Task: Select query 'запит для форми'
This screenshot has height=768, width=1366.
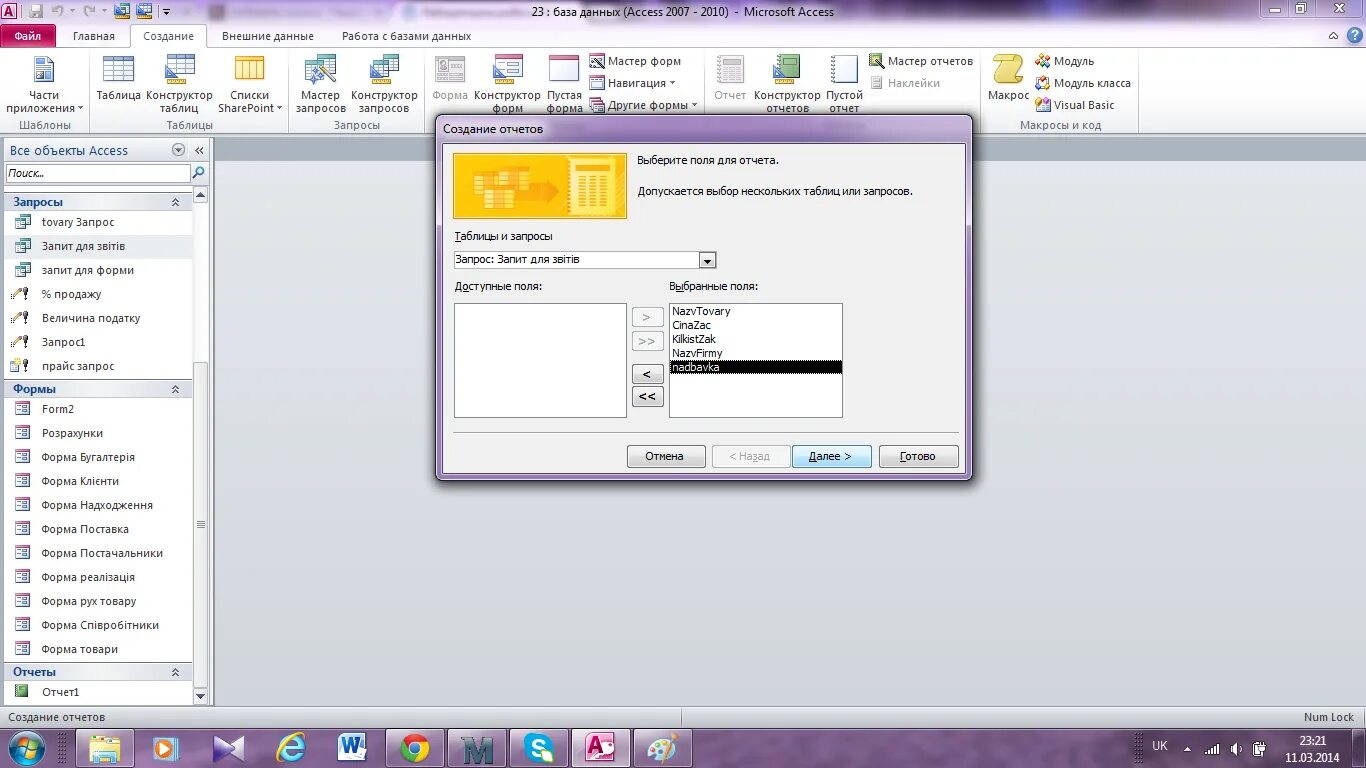Action: tap(97, 270)
